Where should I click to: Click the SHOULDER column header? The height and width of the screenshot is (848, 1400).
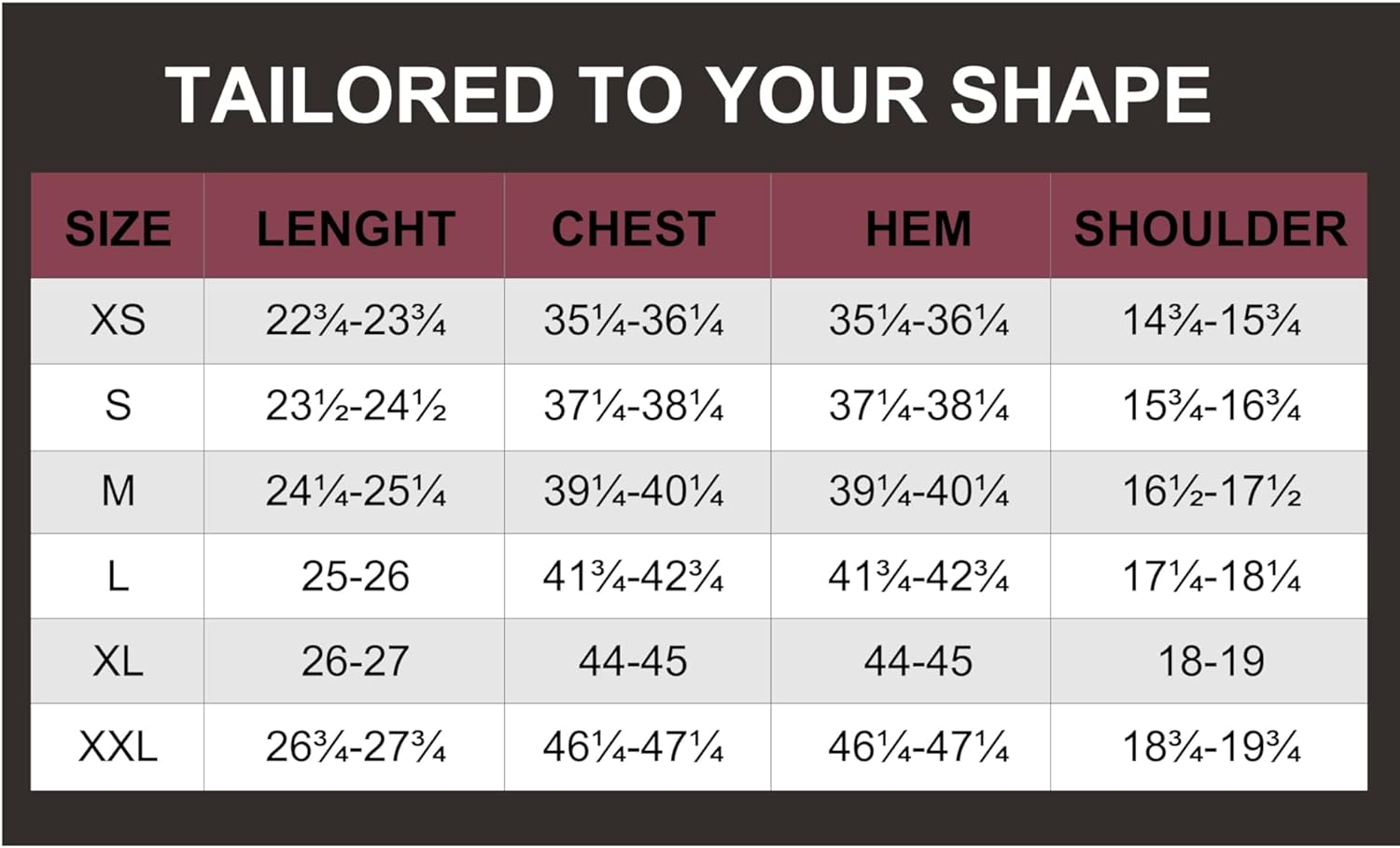1211,229
